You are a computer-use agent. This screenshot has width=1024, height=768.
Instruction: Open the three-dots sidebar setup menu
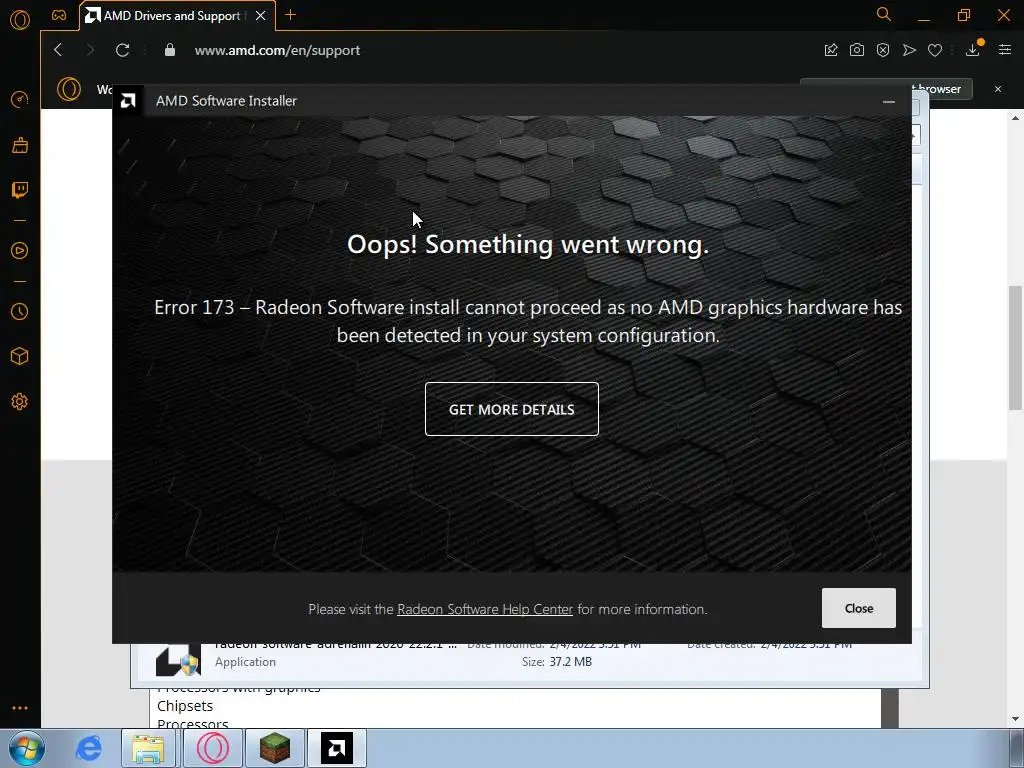(20, 708)
